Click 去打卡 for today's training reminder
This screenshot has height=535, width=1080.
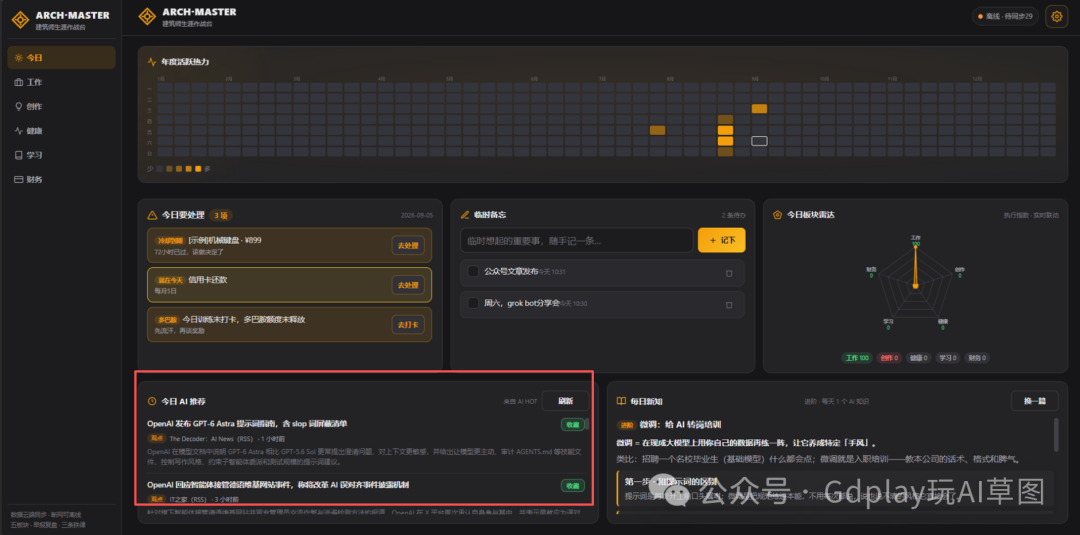click(x=408, y=325)
